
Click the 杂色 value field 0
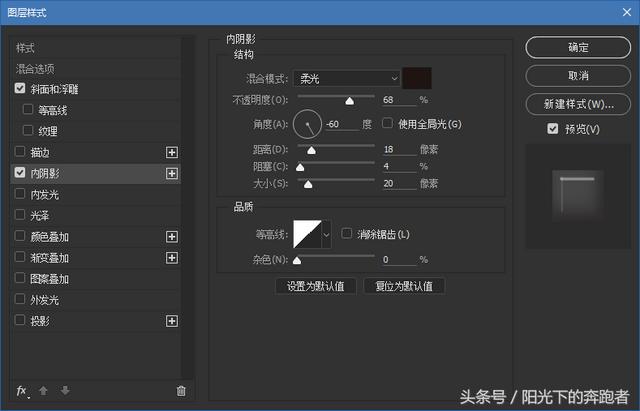pyautogui.click(x=399, y=260)
